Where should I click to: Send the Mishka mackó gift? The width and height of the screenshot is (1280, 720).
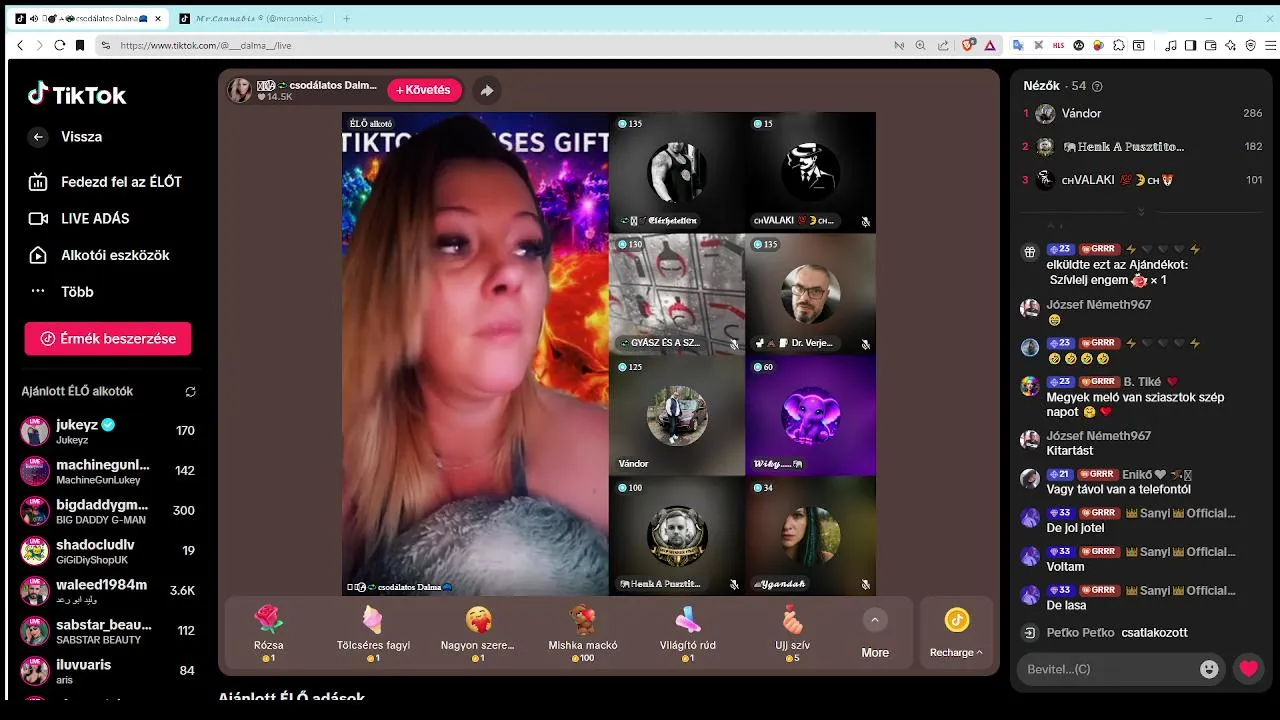tap(583, 634)
